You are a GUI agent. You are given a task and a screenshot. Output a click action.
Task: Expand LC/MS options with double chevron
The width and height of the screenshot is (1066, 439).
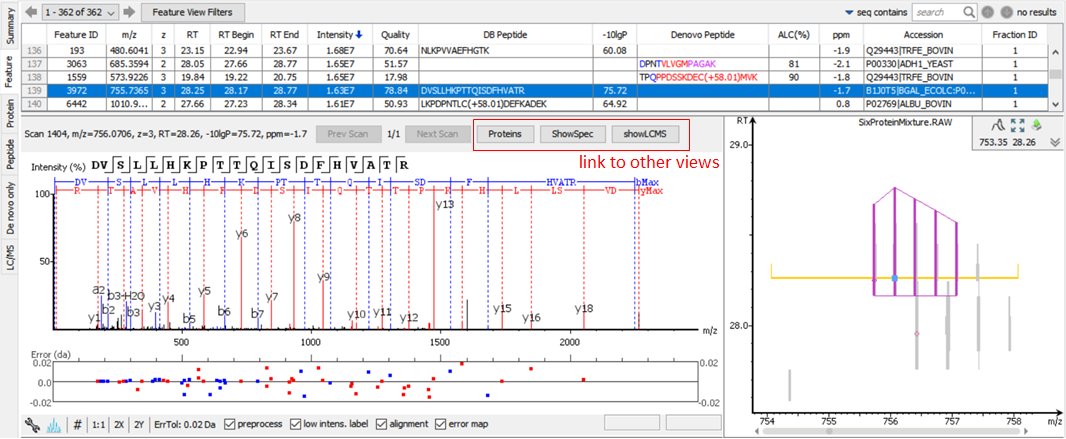click(x=1054, y=142)
